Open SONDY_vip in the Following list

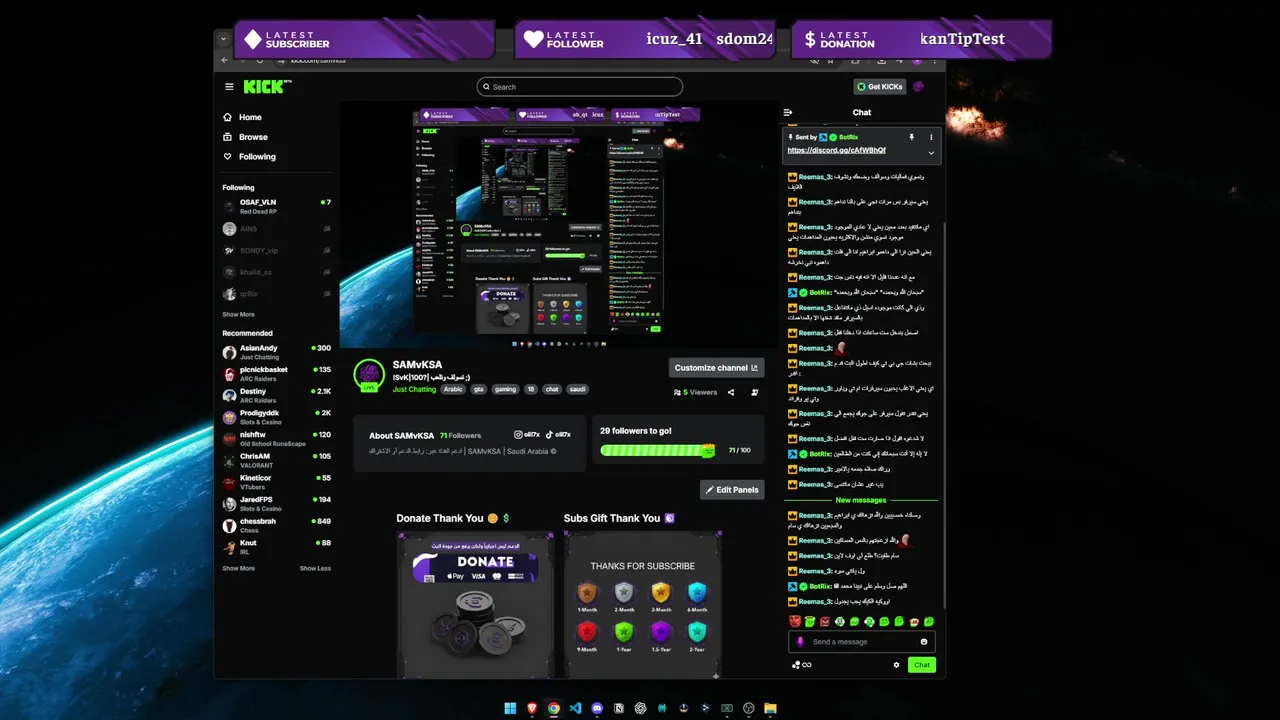(x=277, y=250)
